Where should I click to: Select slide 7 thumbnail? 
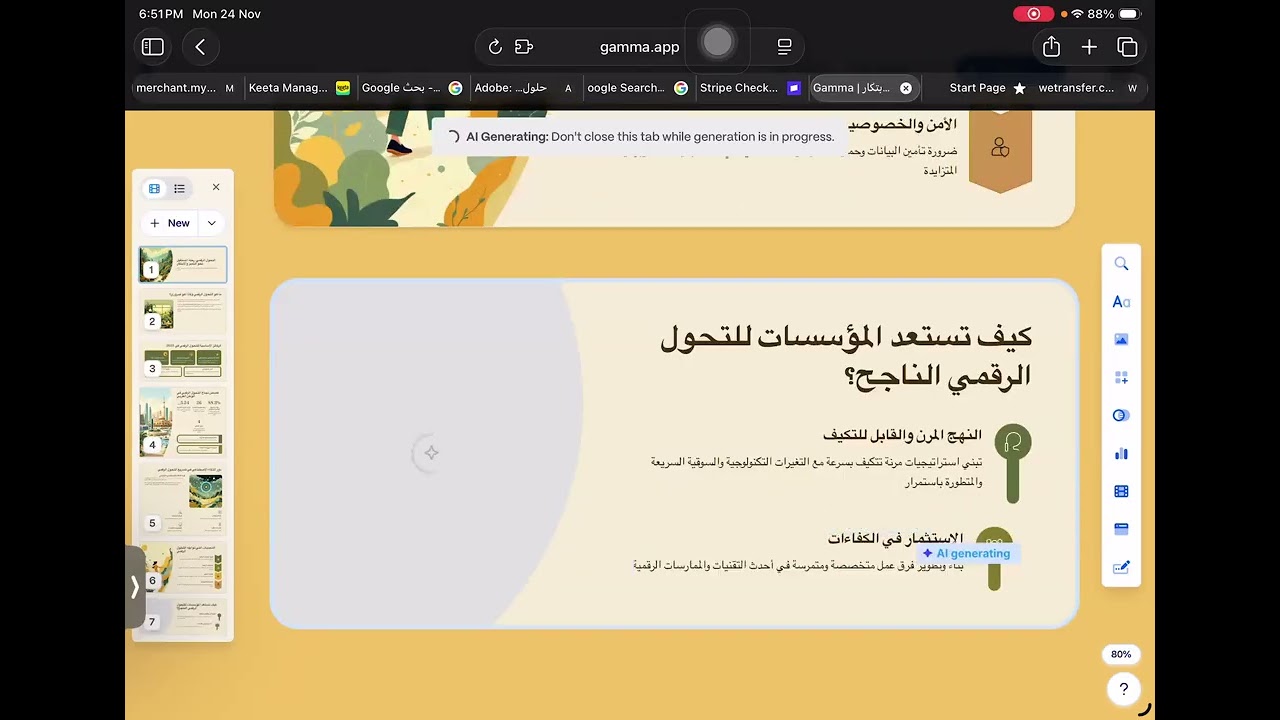183,617
